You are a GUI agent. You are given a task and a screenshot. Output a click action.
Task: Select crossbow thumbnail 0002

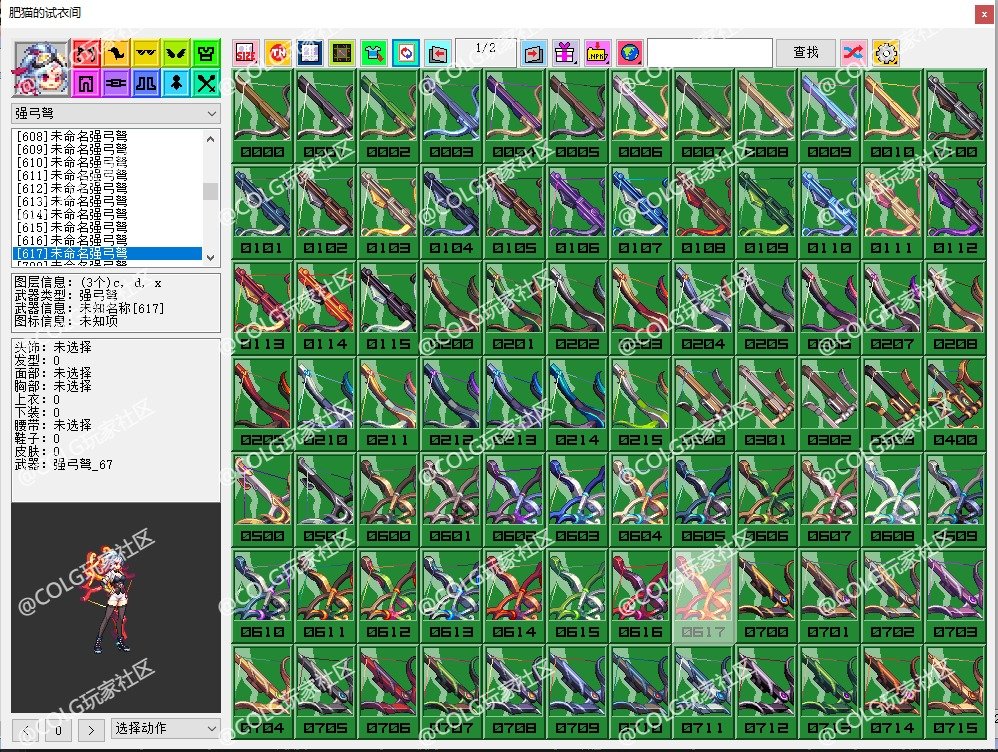[388, 116]
